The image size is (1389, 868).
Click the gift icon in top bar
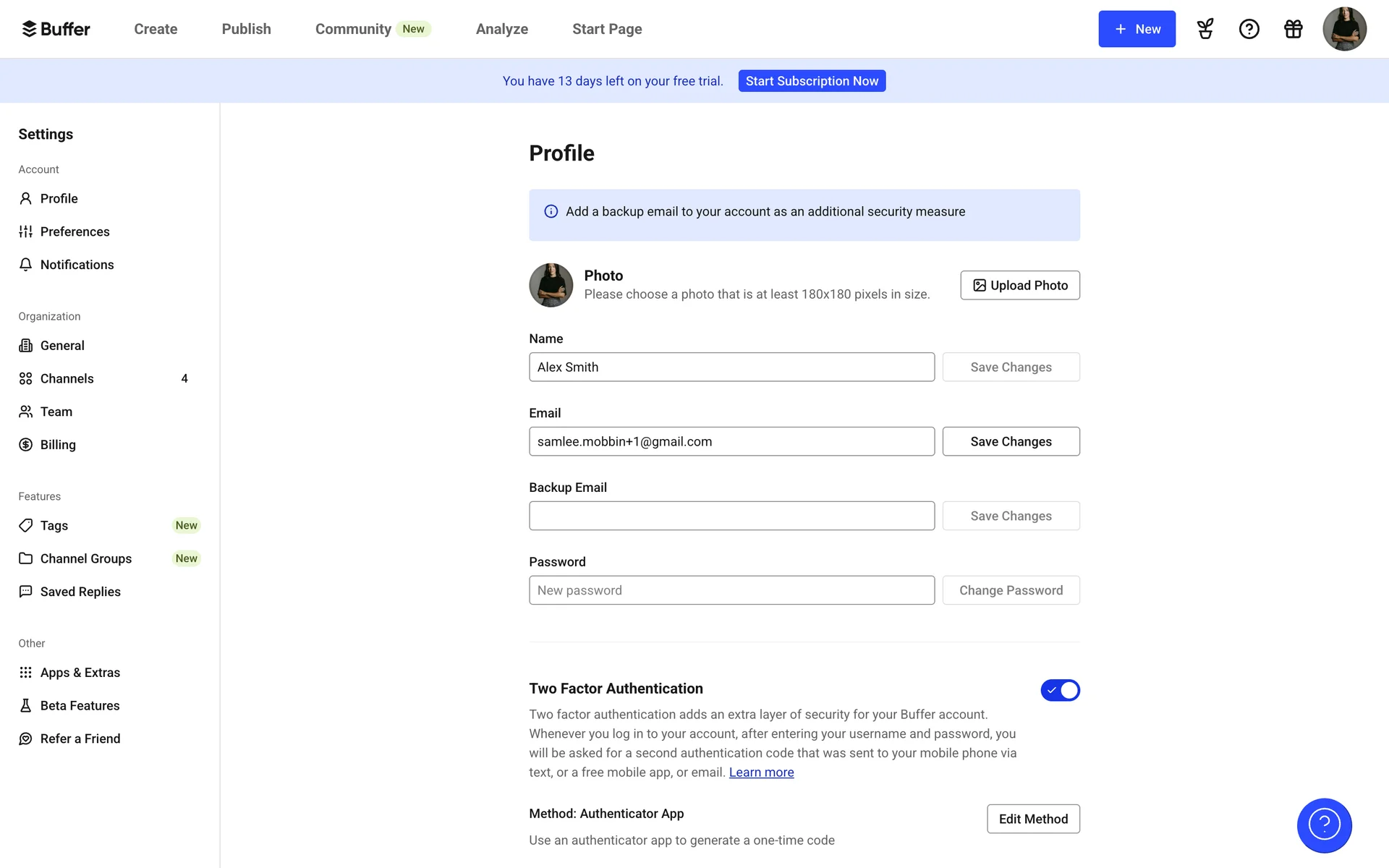coord(1293,29)
